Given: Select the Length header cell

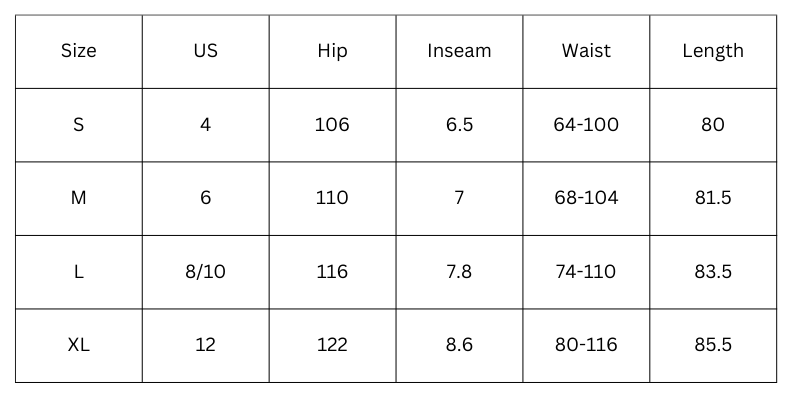Looking at the screenshot, I should pos(713,51).
